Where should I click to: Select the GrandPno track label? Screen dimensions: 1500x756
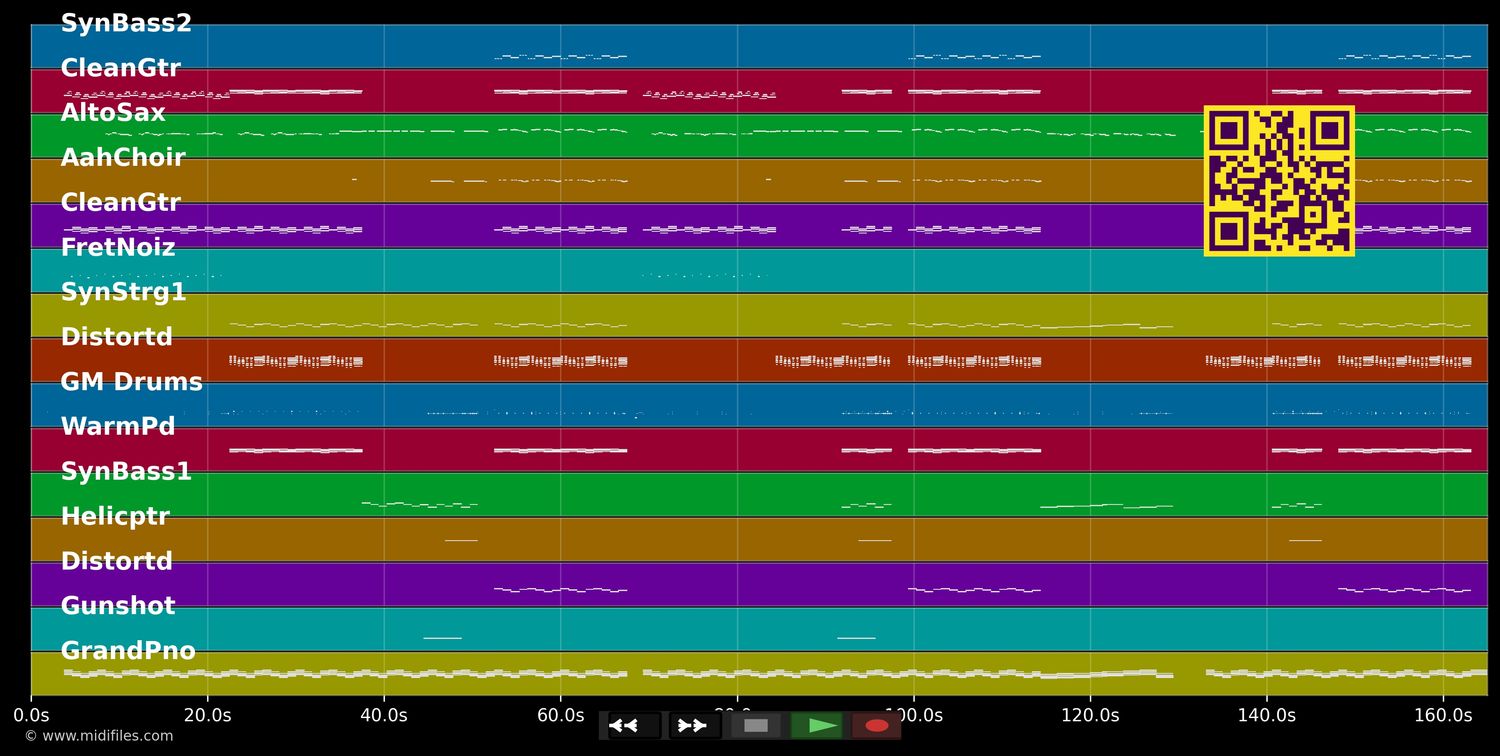128,651
